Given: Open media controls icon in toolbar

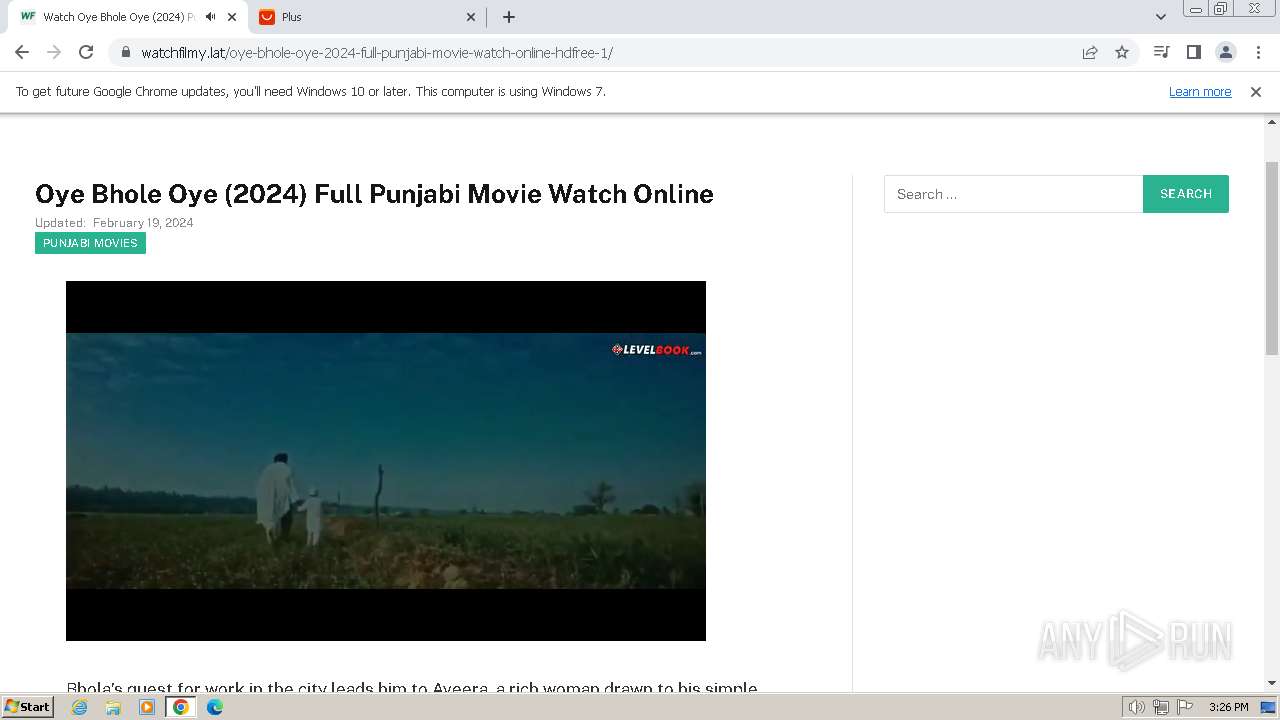Looking at the screenshot, I should click(1161, 52).
